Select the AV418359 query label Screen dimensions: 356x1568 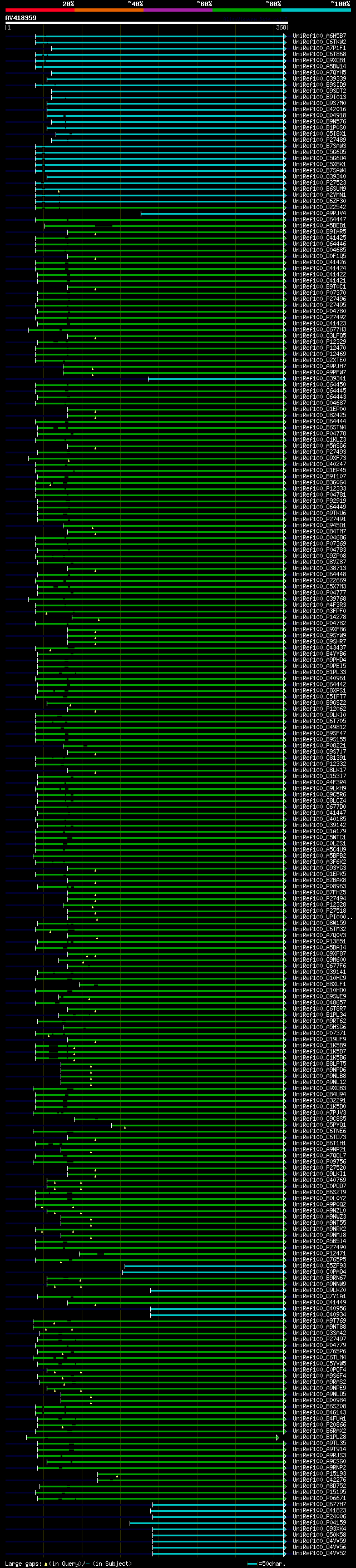[21, 18]
